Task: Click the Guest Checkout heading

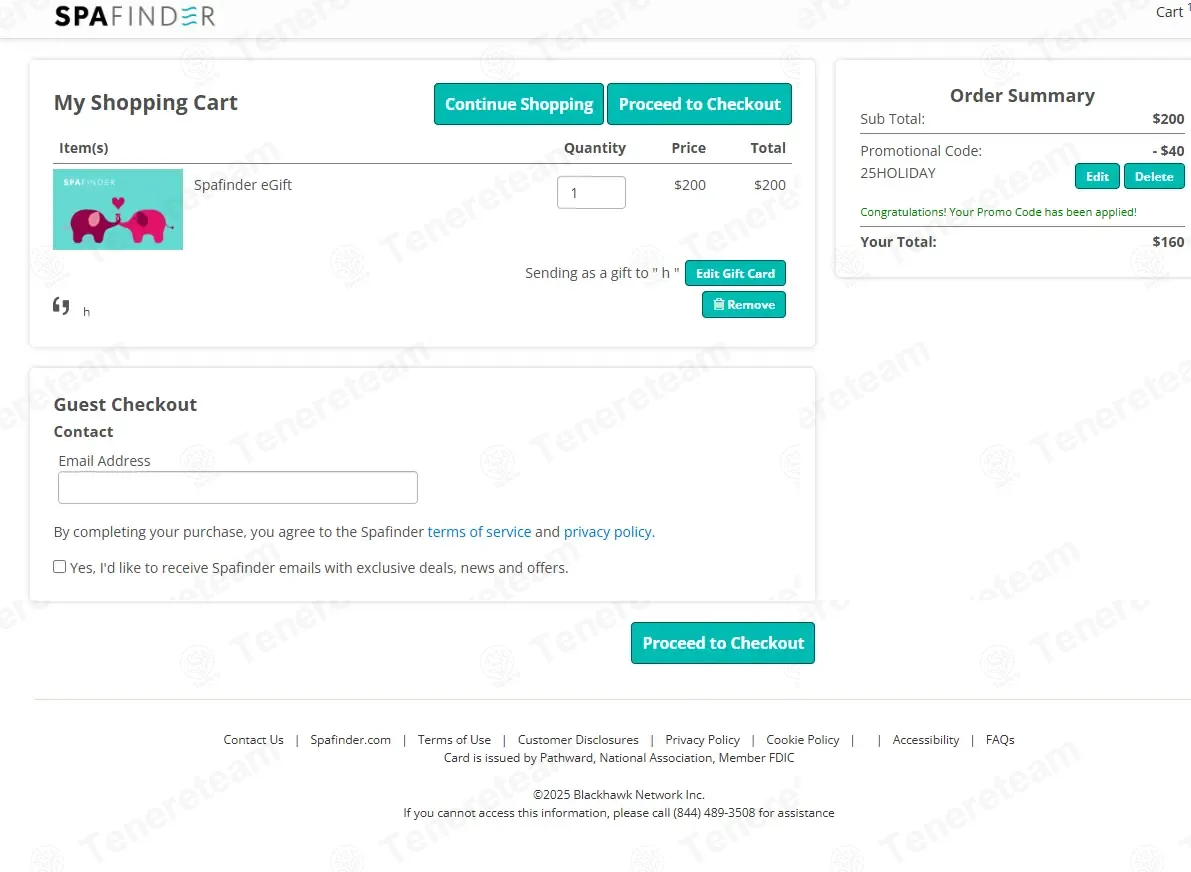Action: pos(125,405)
